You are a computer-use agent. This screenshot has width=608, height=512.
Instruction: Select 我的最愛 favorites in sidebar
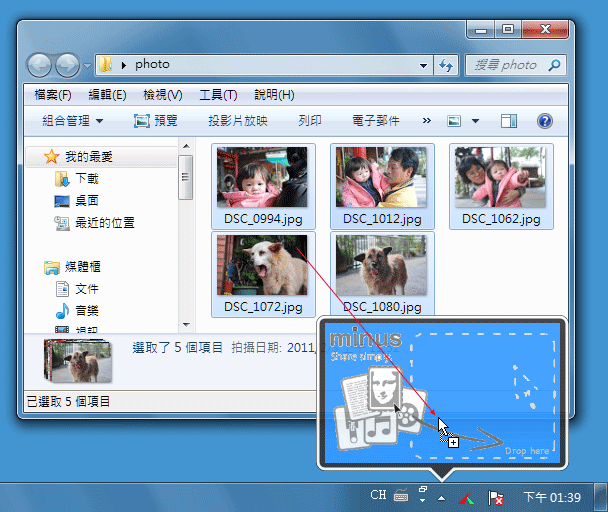click(101, 157)
